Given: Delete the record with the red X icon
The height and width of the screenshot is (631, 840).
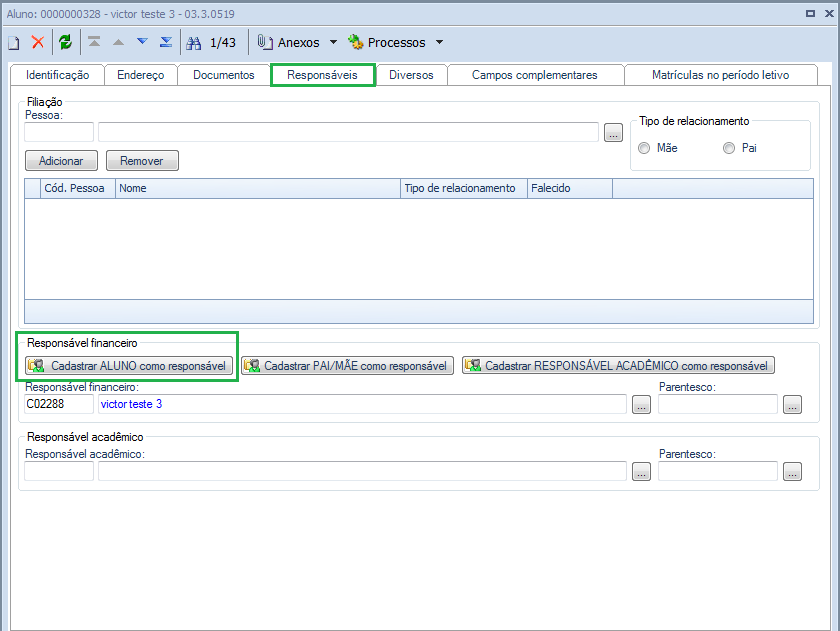Looking at the screenshot, I should tap(38, 42).
